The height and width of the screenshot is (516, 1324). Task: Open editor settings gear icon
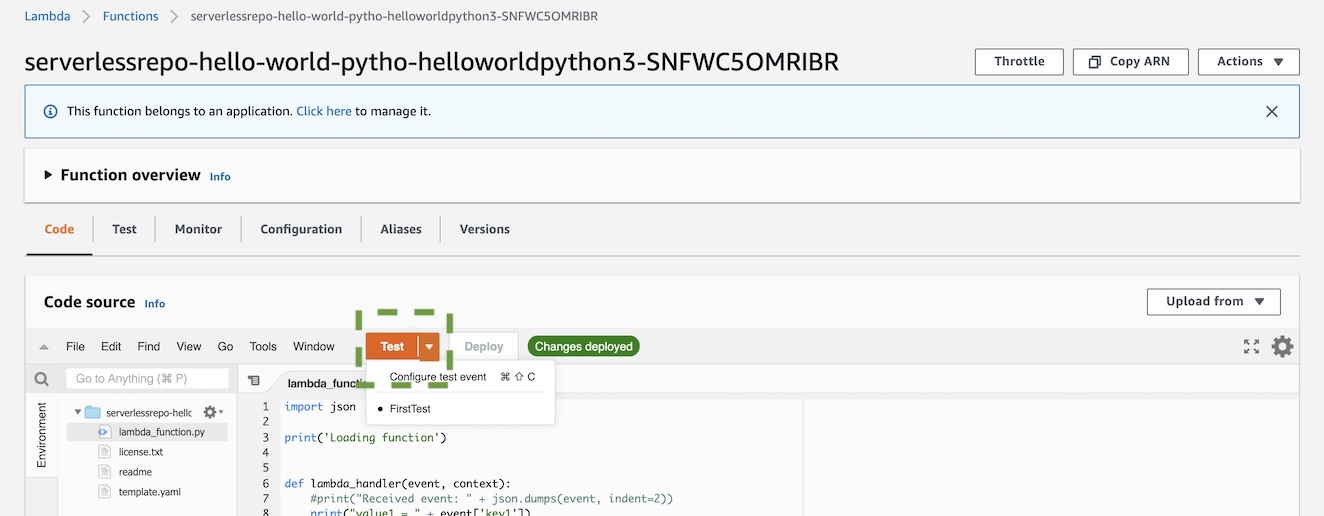tap(1282, 347)
